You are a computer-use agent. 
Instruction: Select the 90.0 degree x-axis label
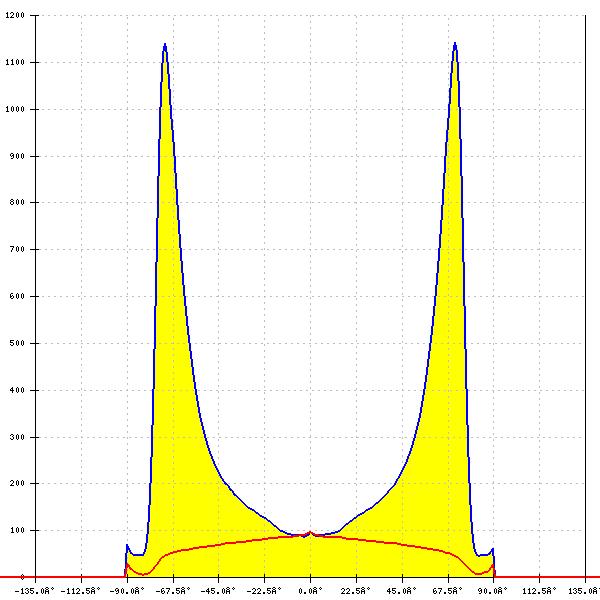[x=493, y=590]
